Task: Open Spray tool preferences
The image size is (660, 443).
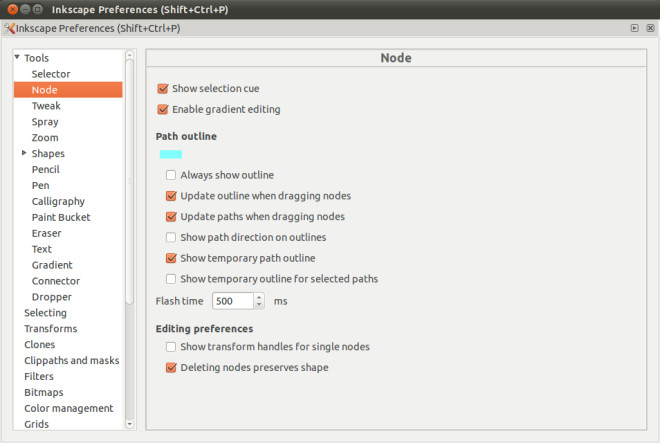Action: click(x=45, y=122)
